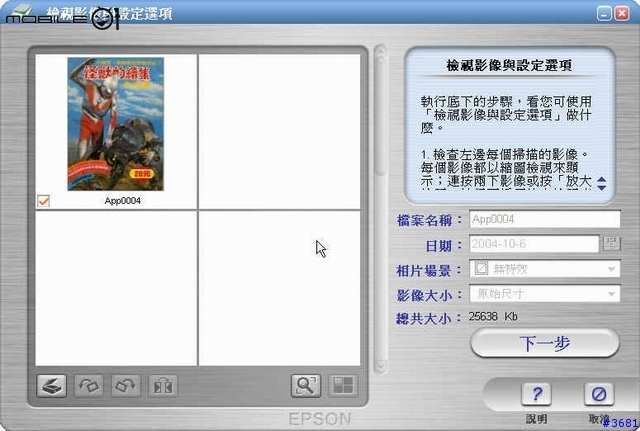Viewport: 640px width, 431px height.
Task: Click the magnifier zoom preview icon
Action: [306, 386]
